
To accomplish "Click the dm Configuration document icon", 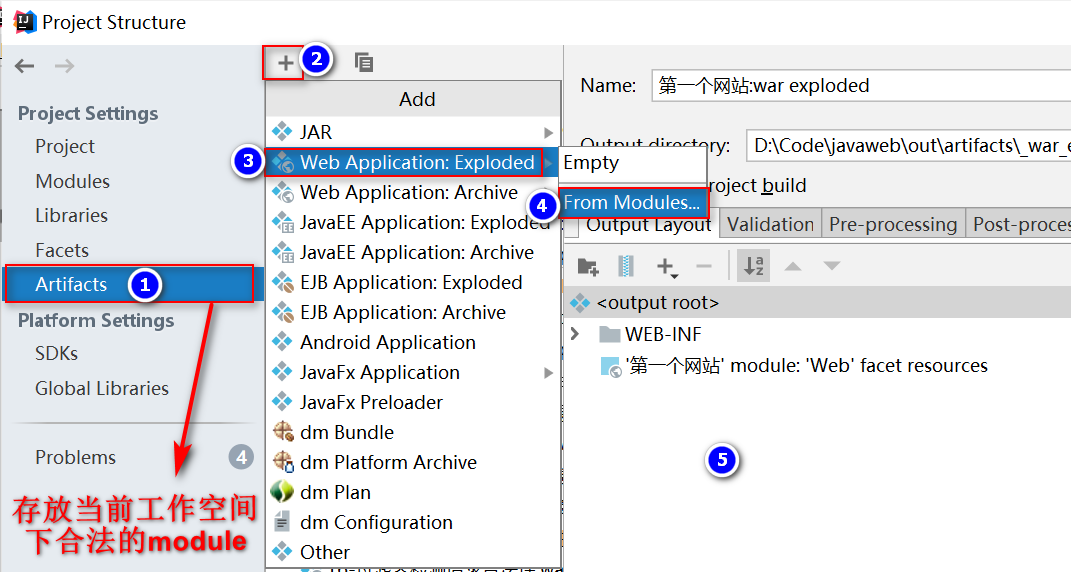I will pyautogui.click(x=281, y=522).
